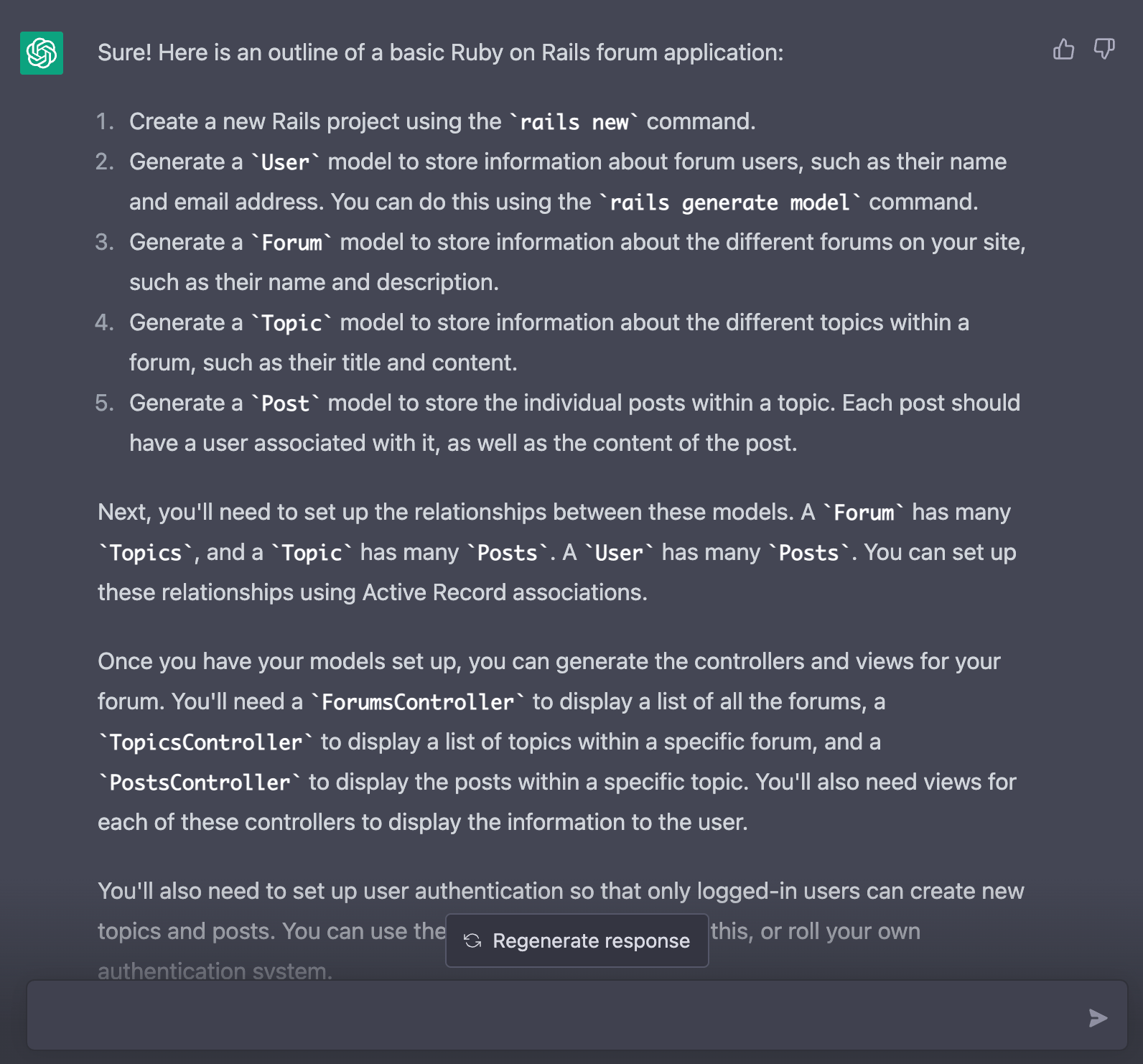Click the thumbs up feedback icon
Image resolution: width=1143 pixels, height=1064 pixels.
coord(1063,50)
